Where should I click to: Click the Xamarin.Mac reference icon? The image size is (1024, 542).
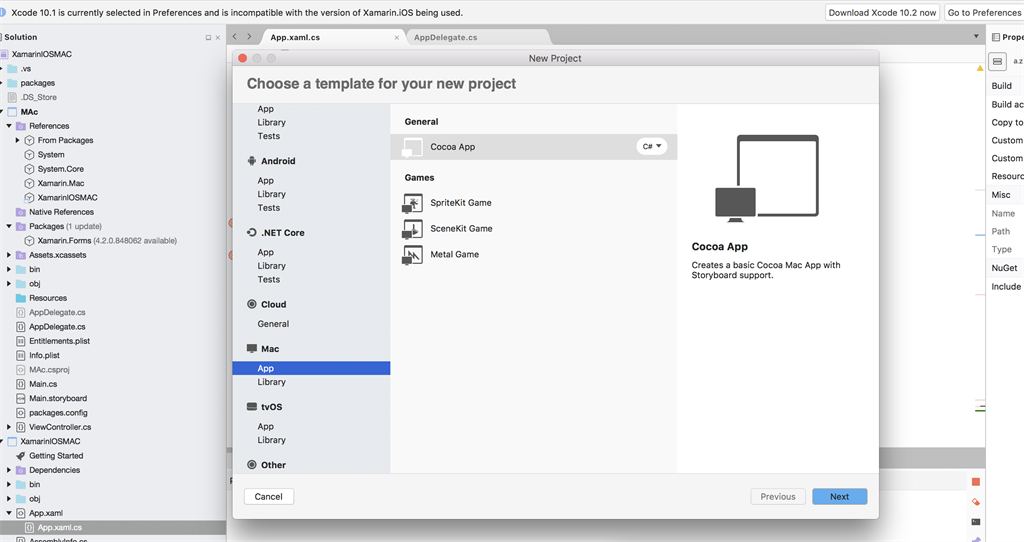[x=29, y=183]
